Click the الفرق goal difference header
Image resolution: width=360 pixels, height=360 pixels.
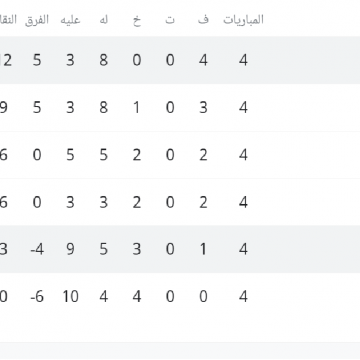[x=37, y=20]
